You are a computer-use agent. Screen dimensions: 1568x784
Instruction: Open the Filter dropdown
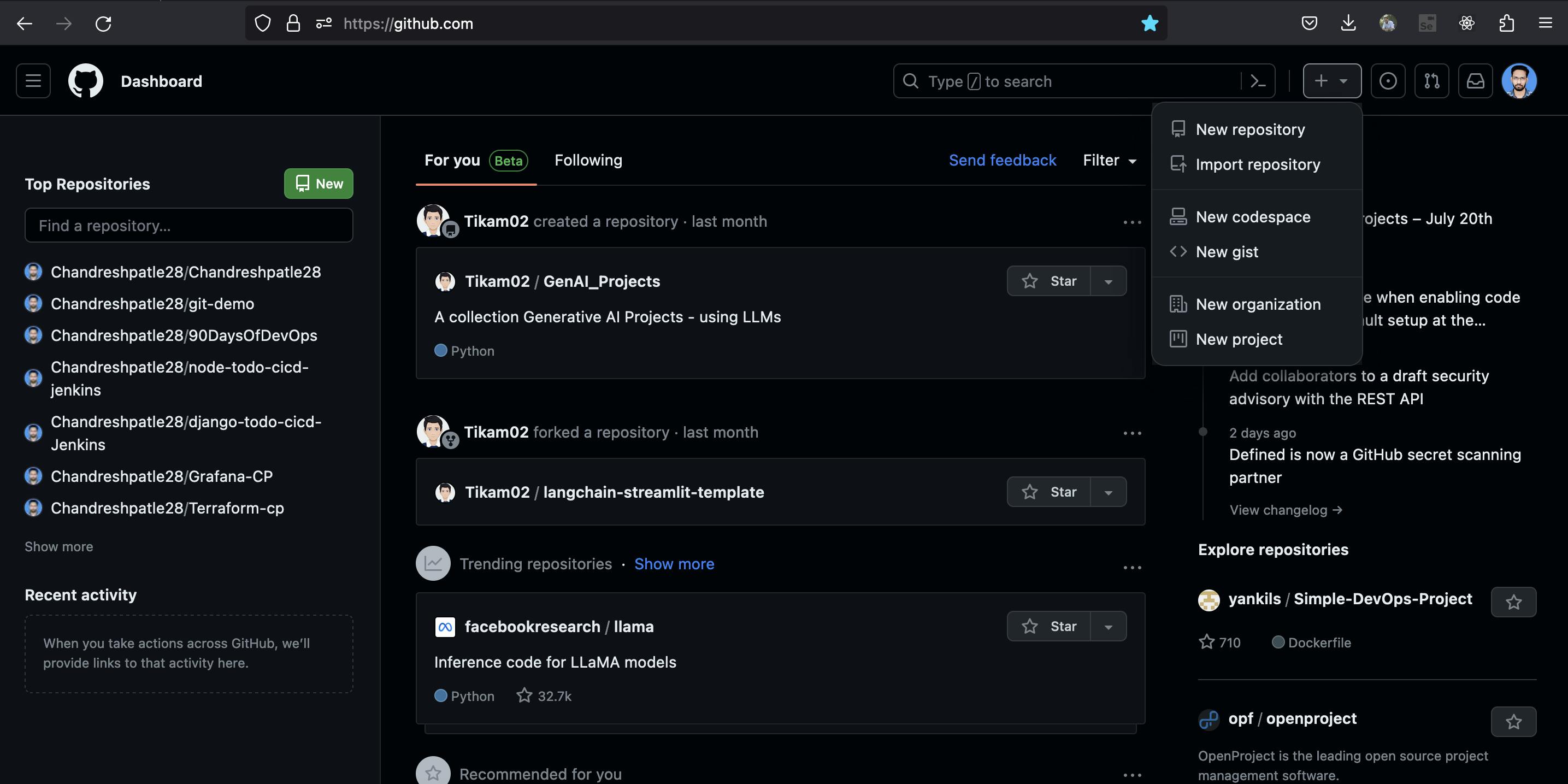click(1110, 160)
